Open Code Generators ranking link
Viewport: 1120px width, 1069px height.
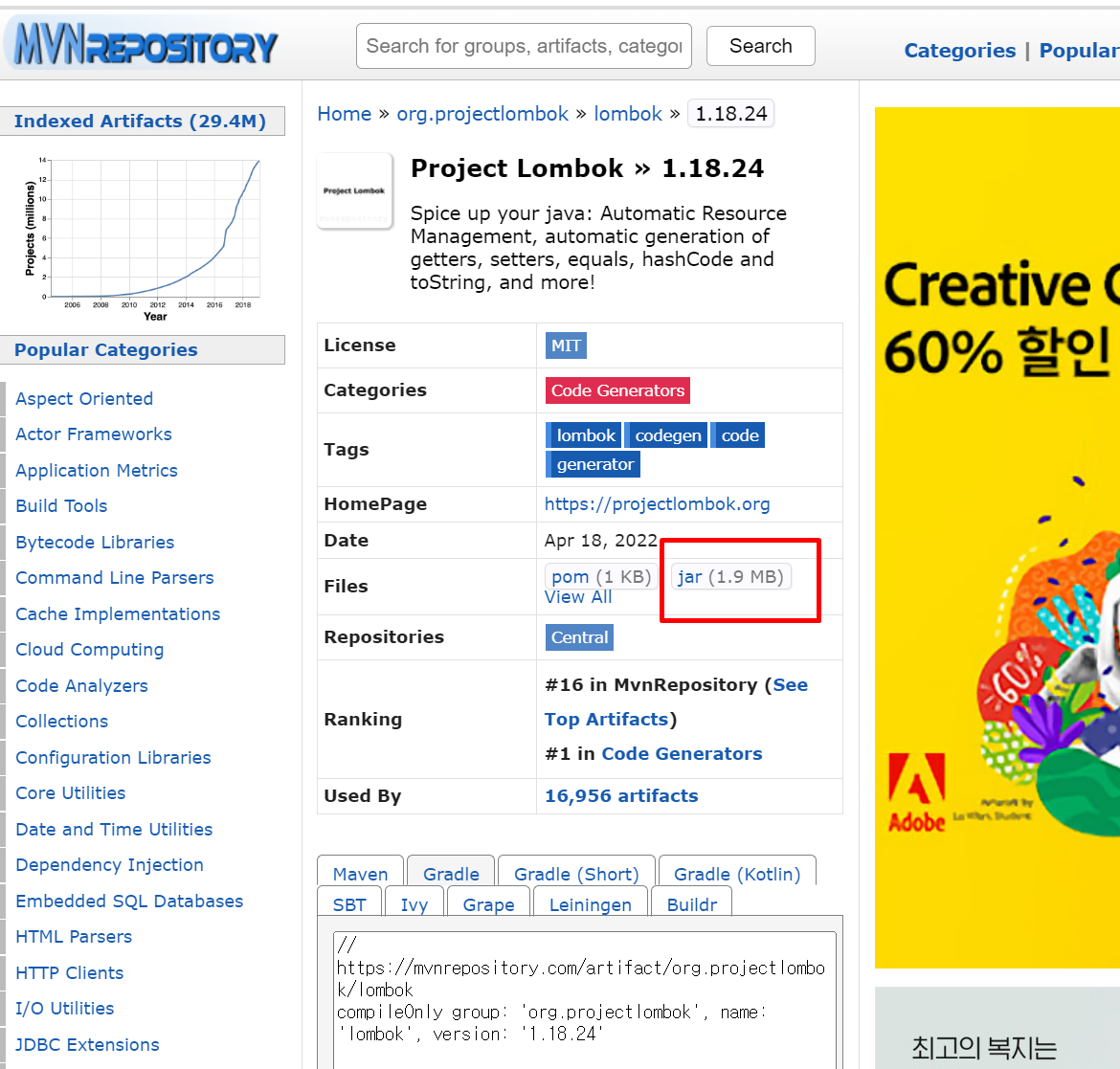(682, 754)
